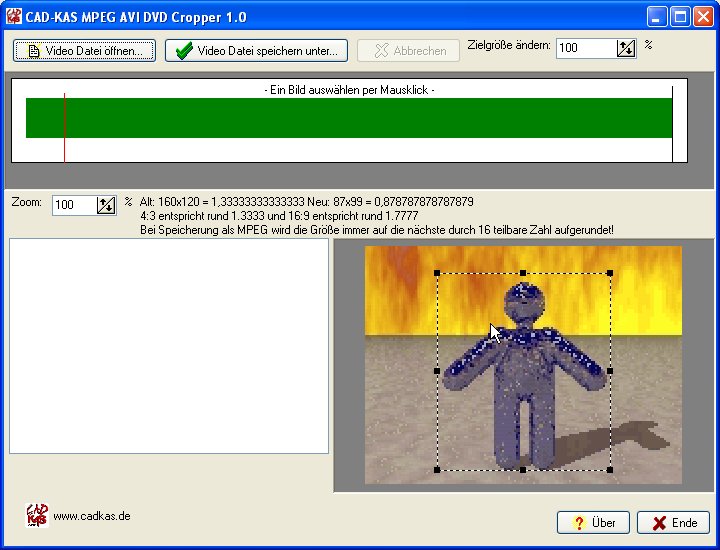Open a video with 'Video Datei öffnen...'

coord(85,51)
